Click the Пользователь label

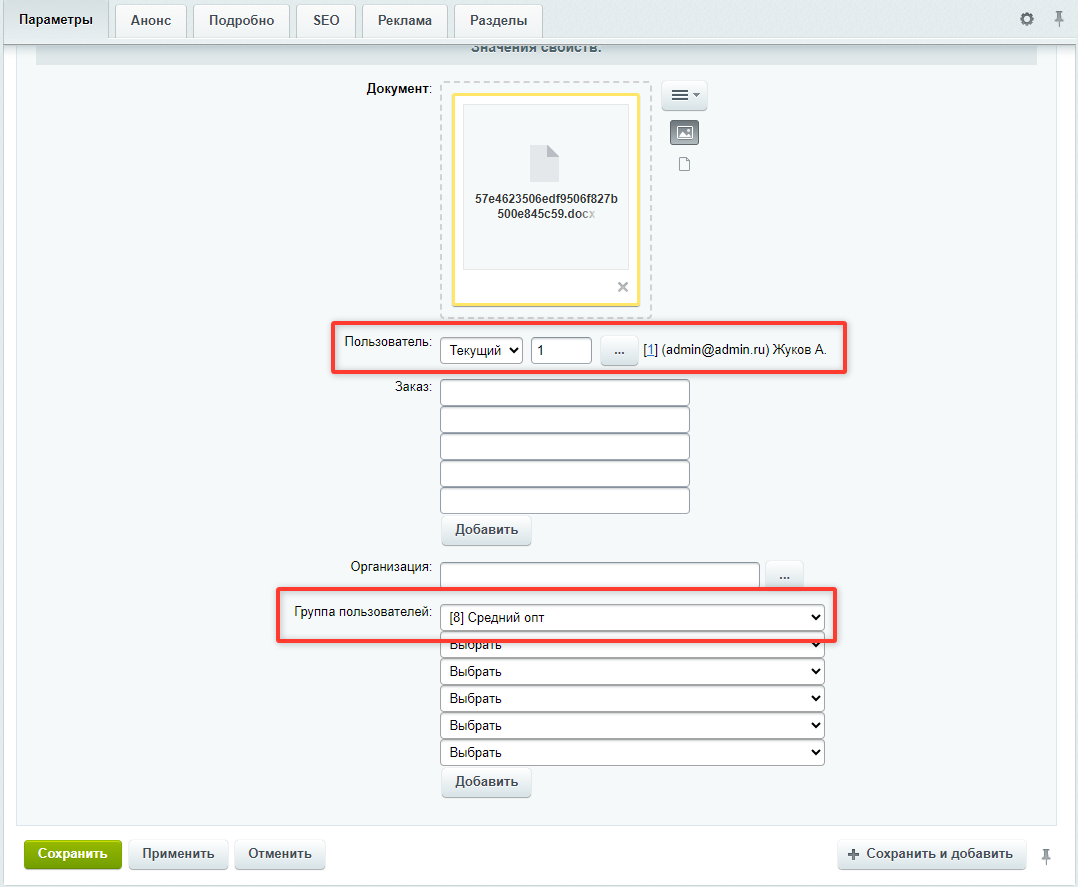pos(388,342)
